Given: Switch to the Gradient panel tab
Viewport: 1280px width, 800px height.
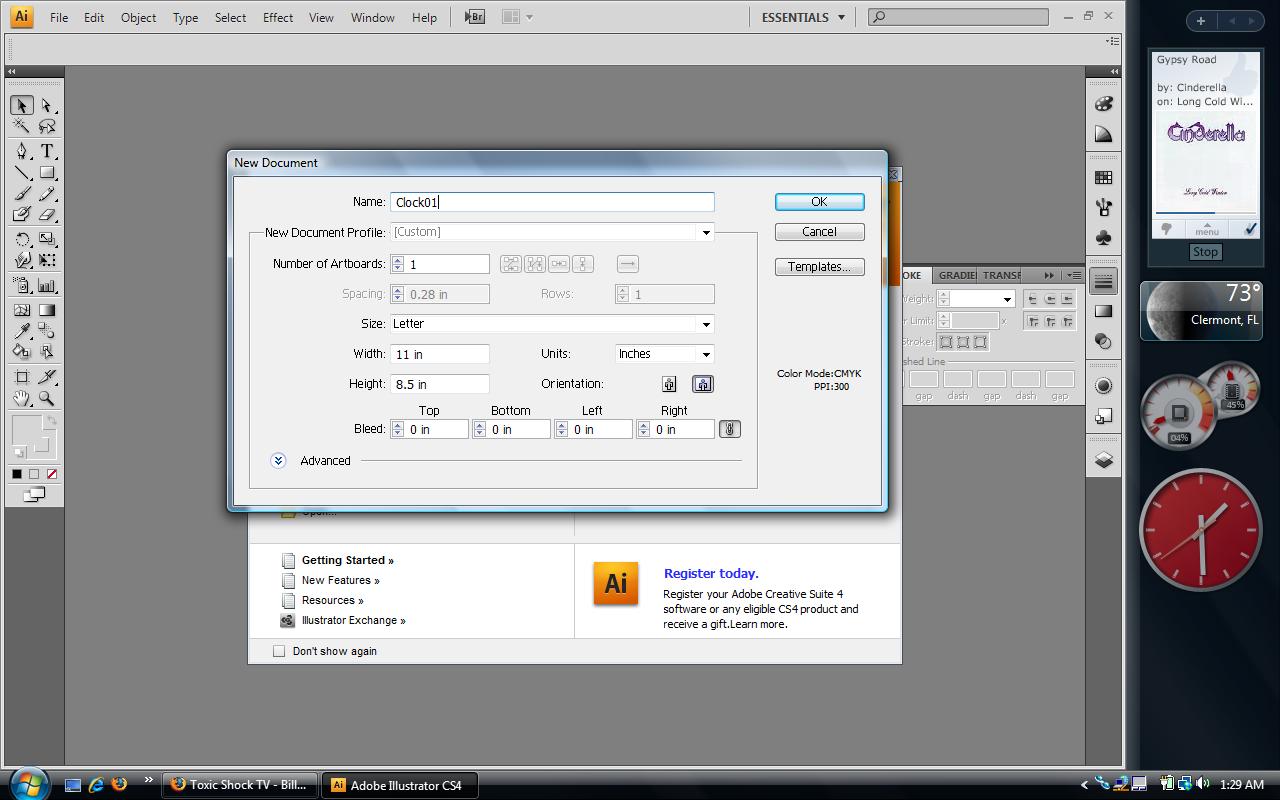Looking at the screenshot, I should (955, 275).
